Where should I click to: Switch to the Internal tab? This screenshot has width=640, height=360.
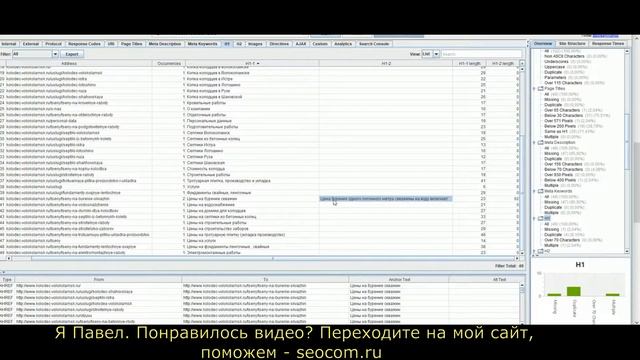coord(9,44)
